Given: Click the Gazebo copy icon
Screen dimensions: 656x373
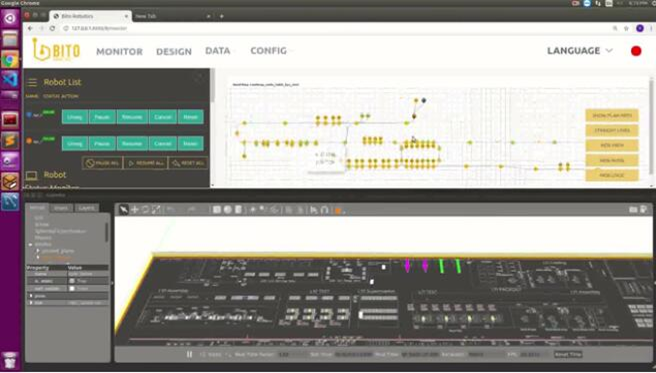Looking at the screenshot, I should [x=289, y=209].
